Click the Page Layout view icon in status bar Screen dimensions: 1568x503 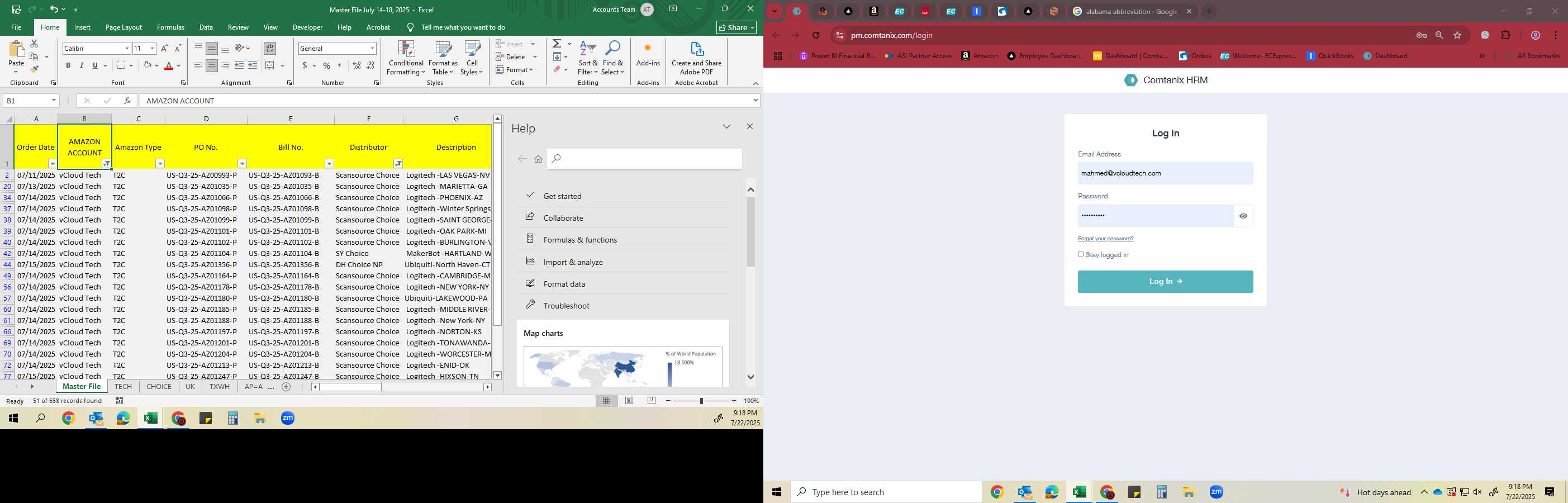(x=629, y=401)
